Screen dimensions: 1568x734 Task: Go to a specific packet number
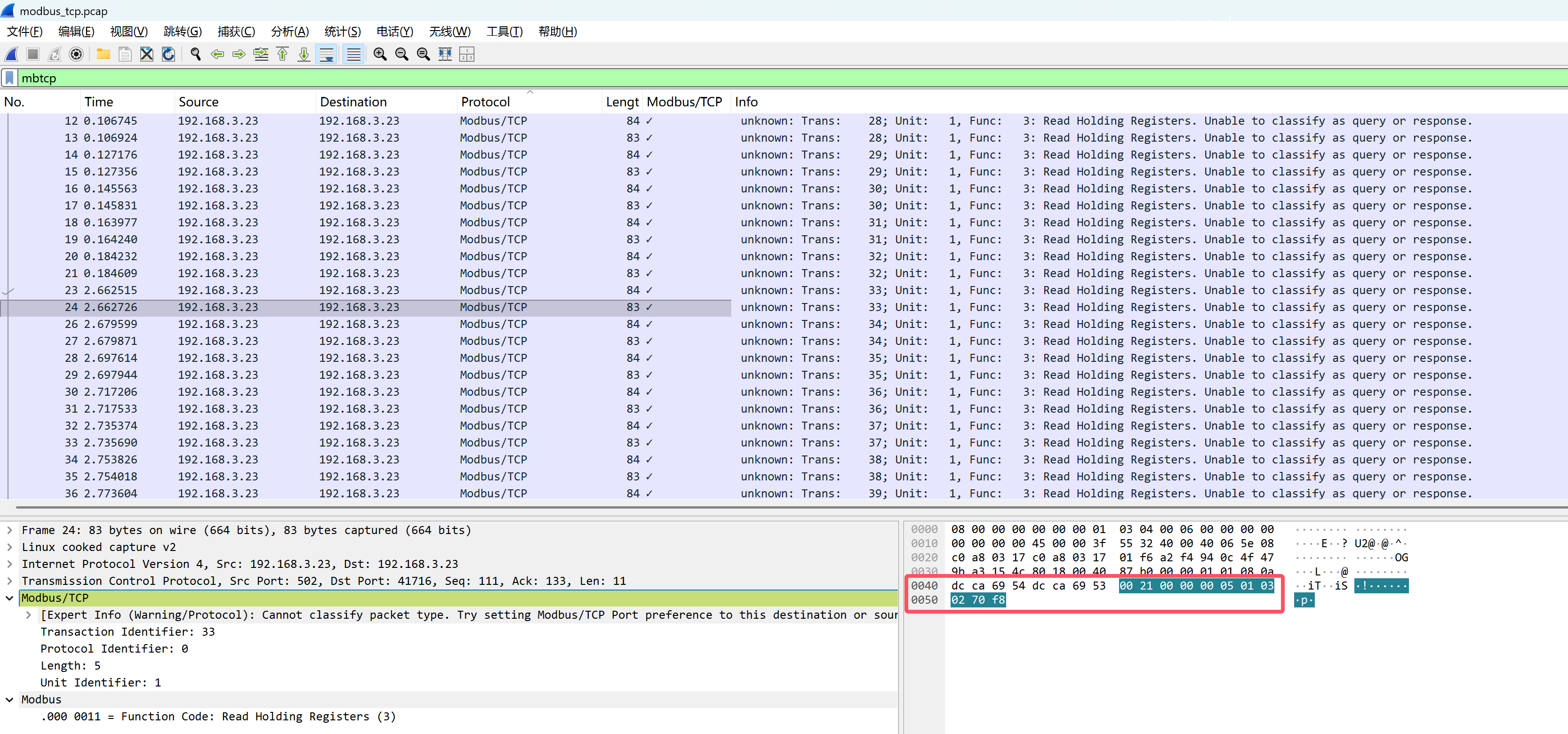[261, 54]
